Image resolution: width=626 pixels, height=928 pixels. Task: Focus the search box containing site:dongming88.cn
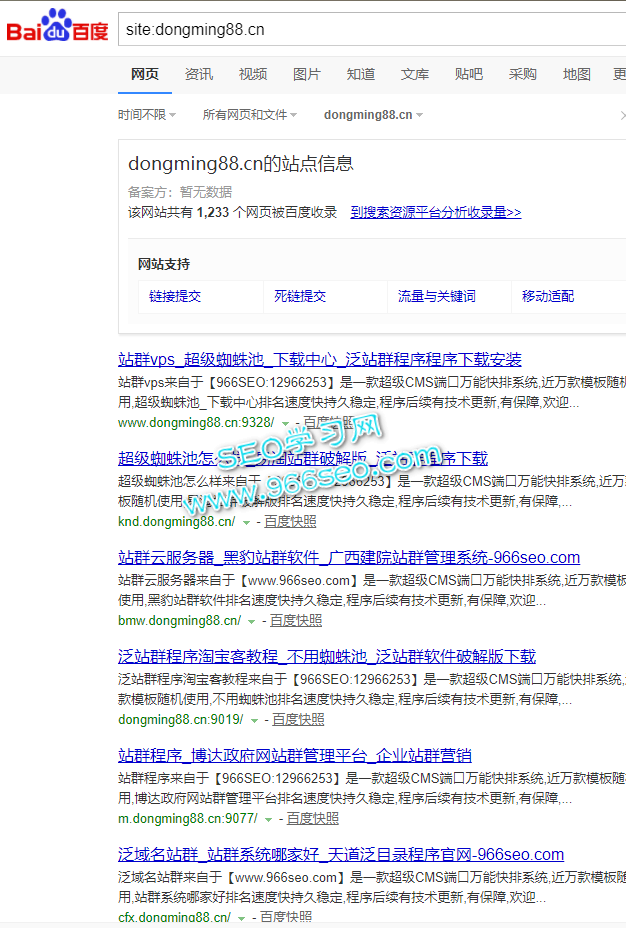372,29
